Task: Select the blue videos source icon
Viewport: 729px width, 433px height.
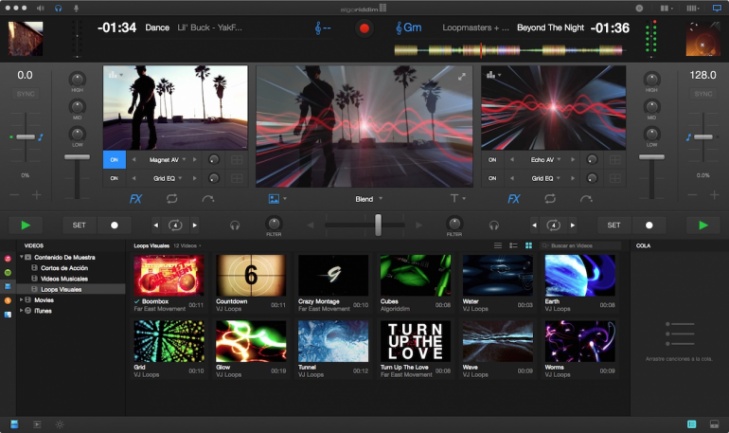Action: pyautogui.click(x=8, y=286)
